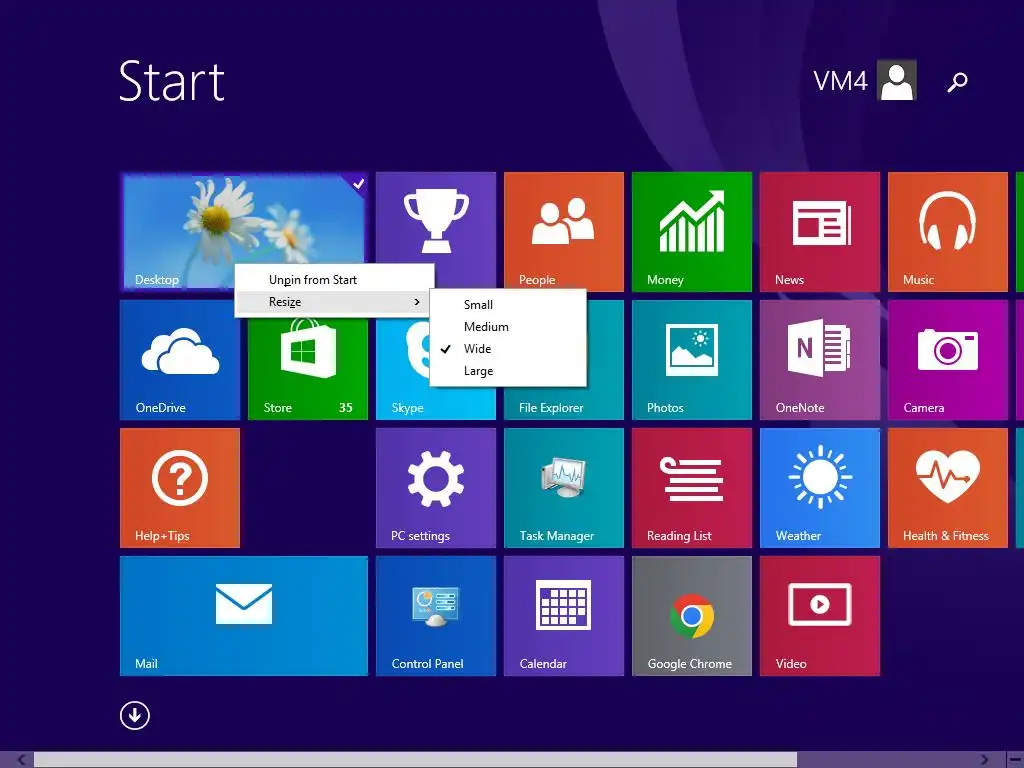Click the scrollbar left arrow
The width and height of the screenshot is (1024, 768).
coord(21,760)
